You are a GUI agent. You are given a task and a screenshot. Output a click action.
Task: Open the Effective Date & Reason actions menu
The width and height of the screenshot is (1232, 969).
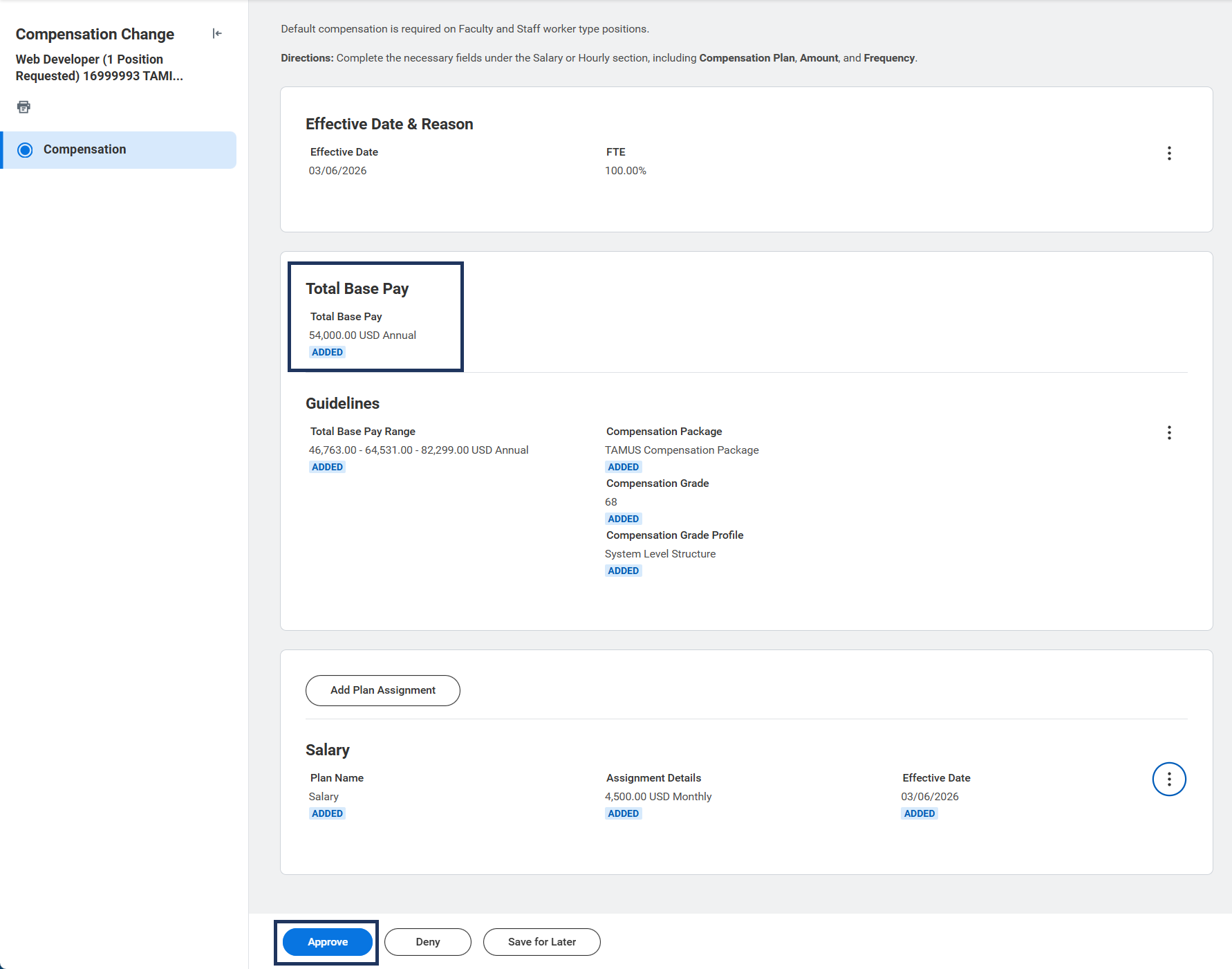click(1169, 153)
